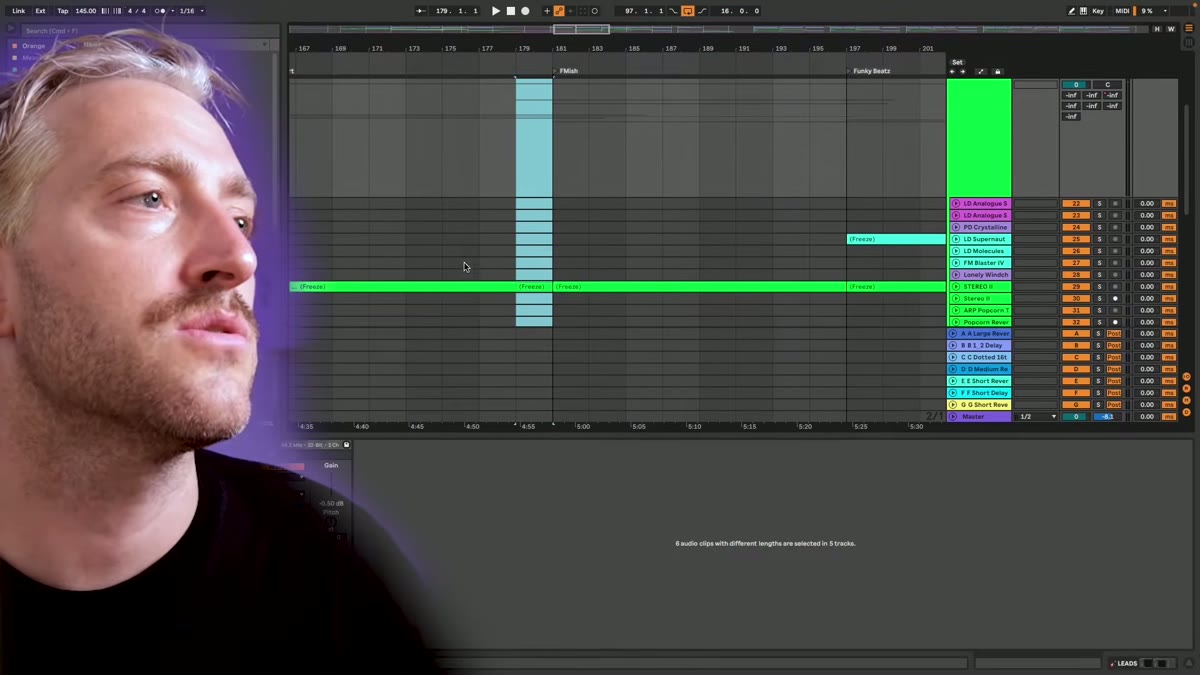Enable the MIDI map mode button
Viewport: 1200px width, 675px height.
coord(1120,11)
